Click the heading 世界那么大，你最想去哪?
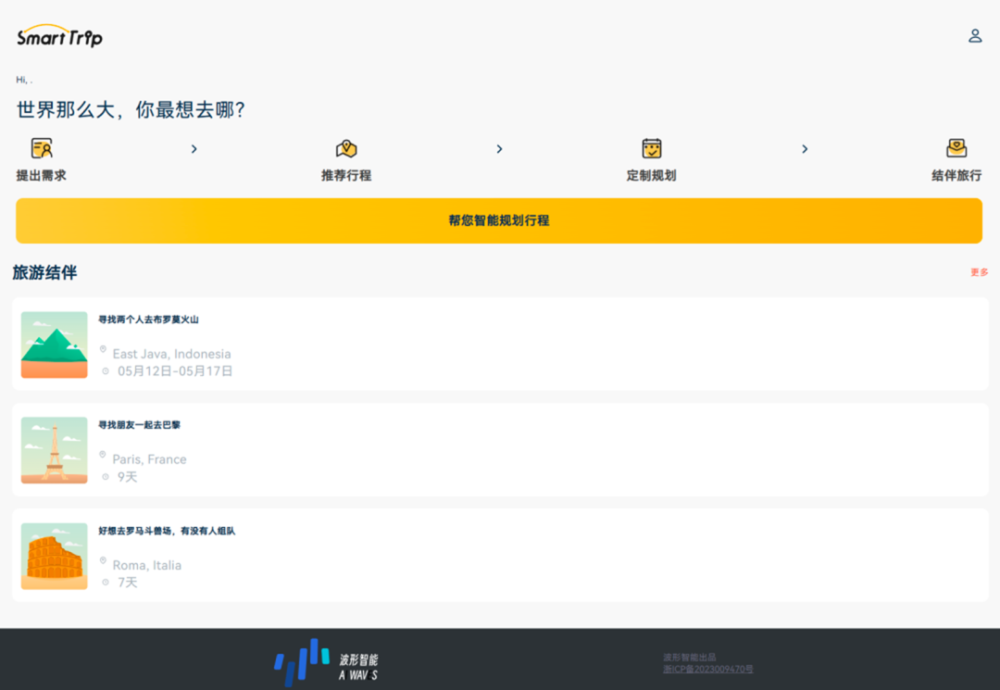This screenshot has width=1000, height=690. 131,110
